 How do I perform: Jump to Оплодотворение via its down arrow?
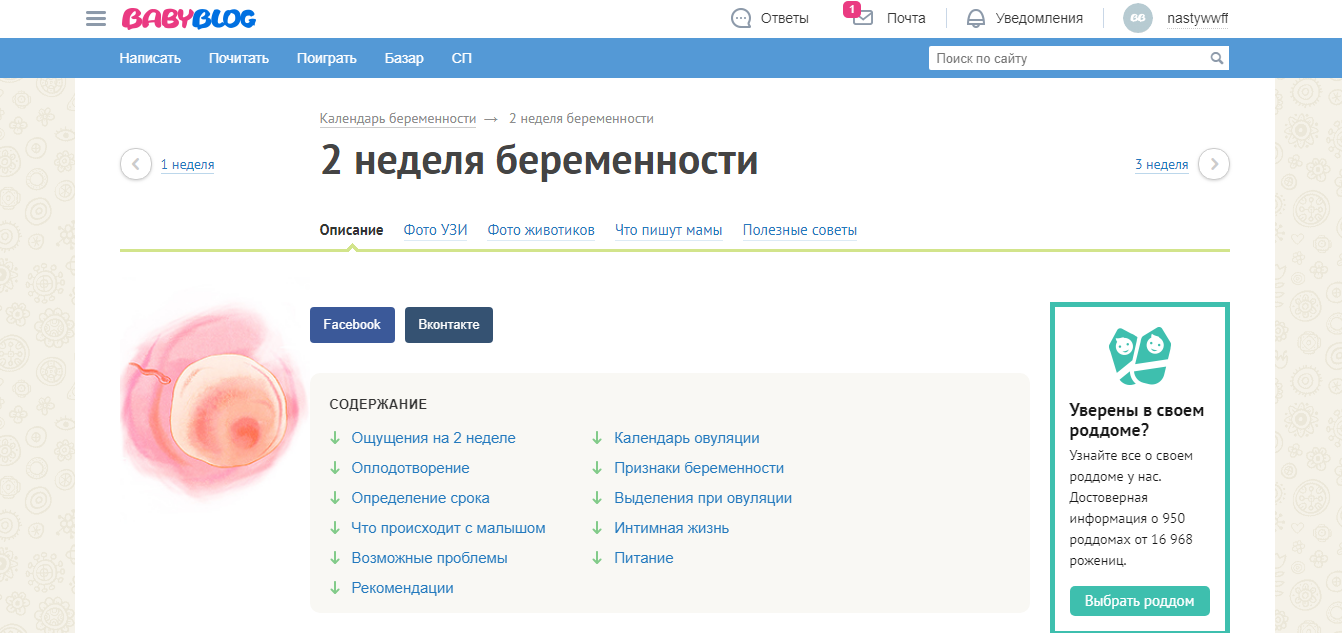[335, 467]
